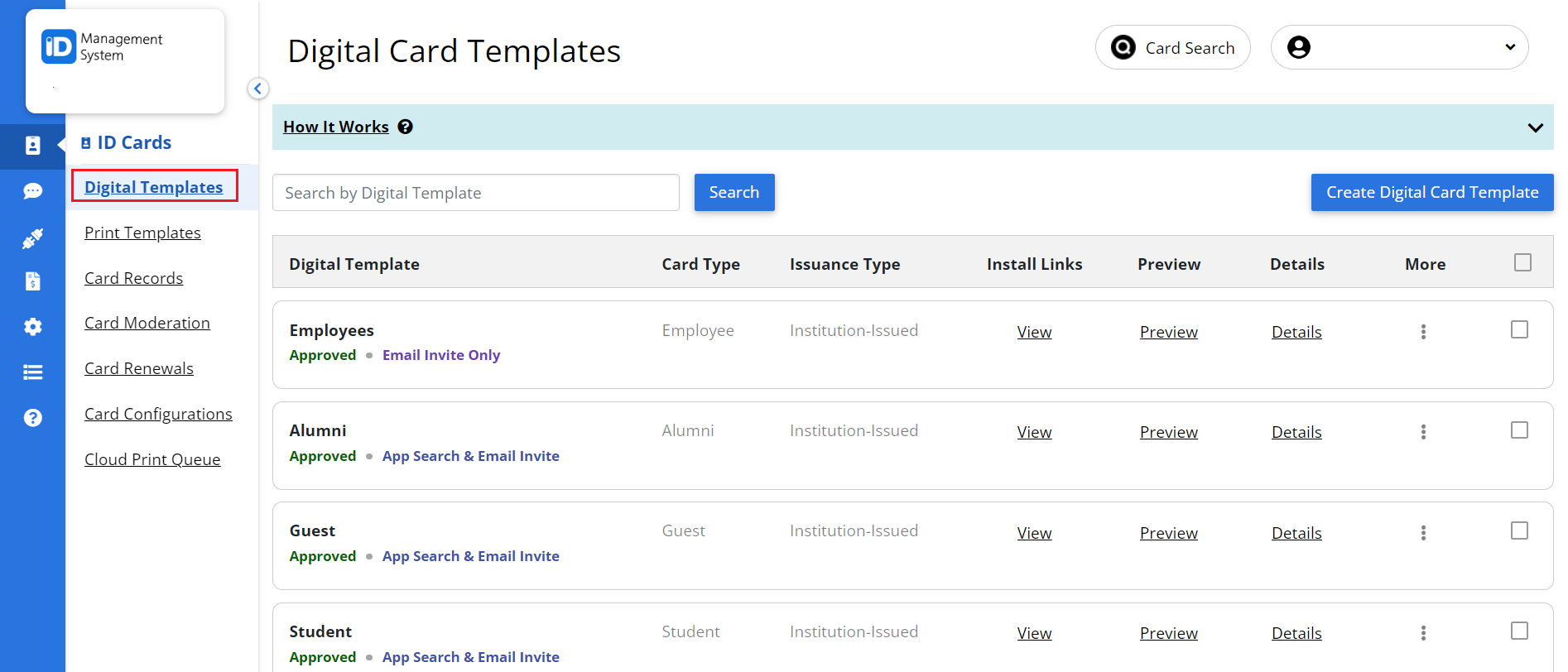Open the help question mark sidebar icon
Screen dimensions: 1568x672
point(32,418)
